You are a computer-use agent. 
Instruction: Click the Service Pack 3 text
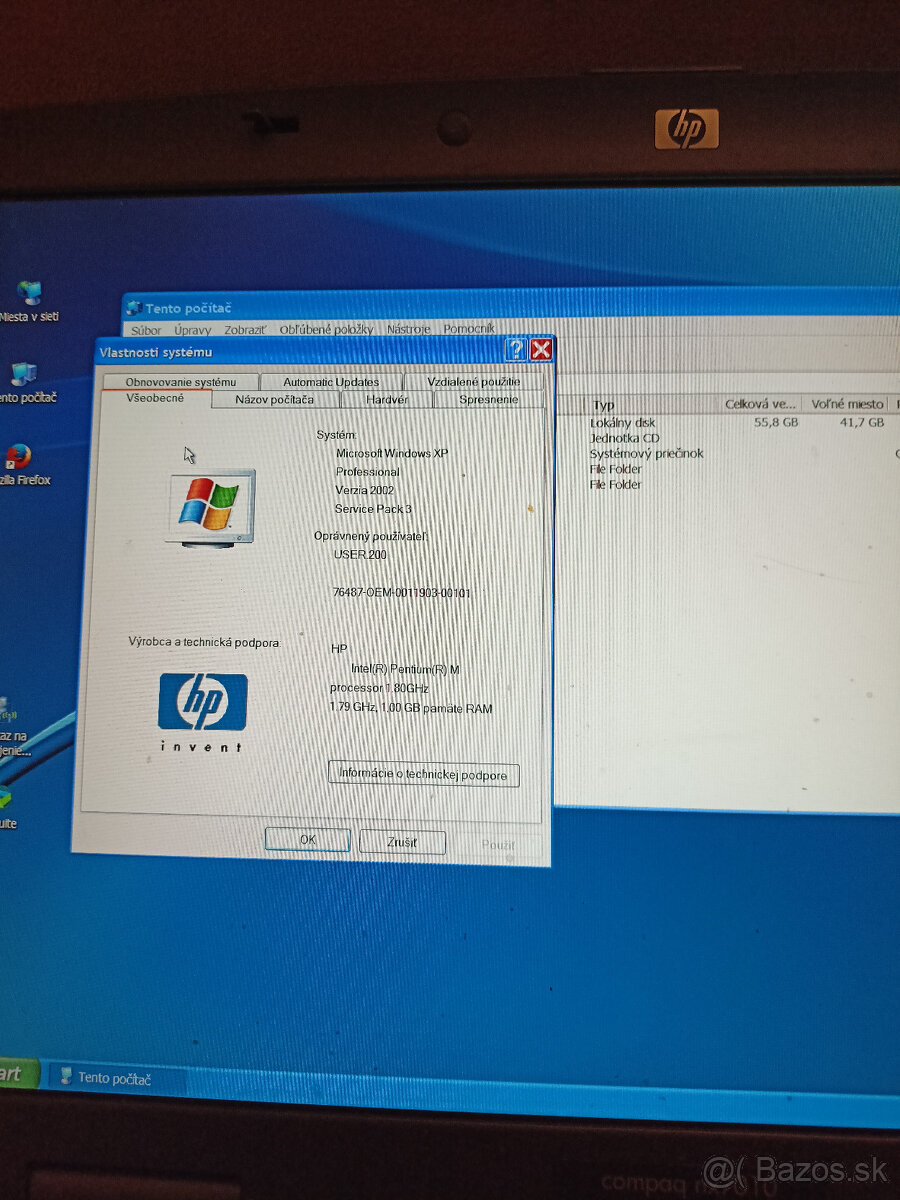click(373, 509)
